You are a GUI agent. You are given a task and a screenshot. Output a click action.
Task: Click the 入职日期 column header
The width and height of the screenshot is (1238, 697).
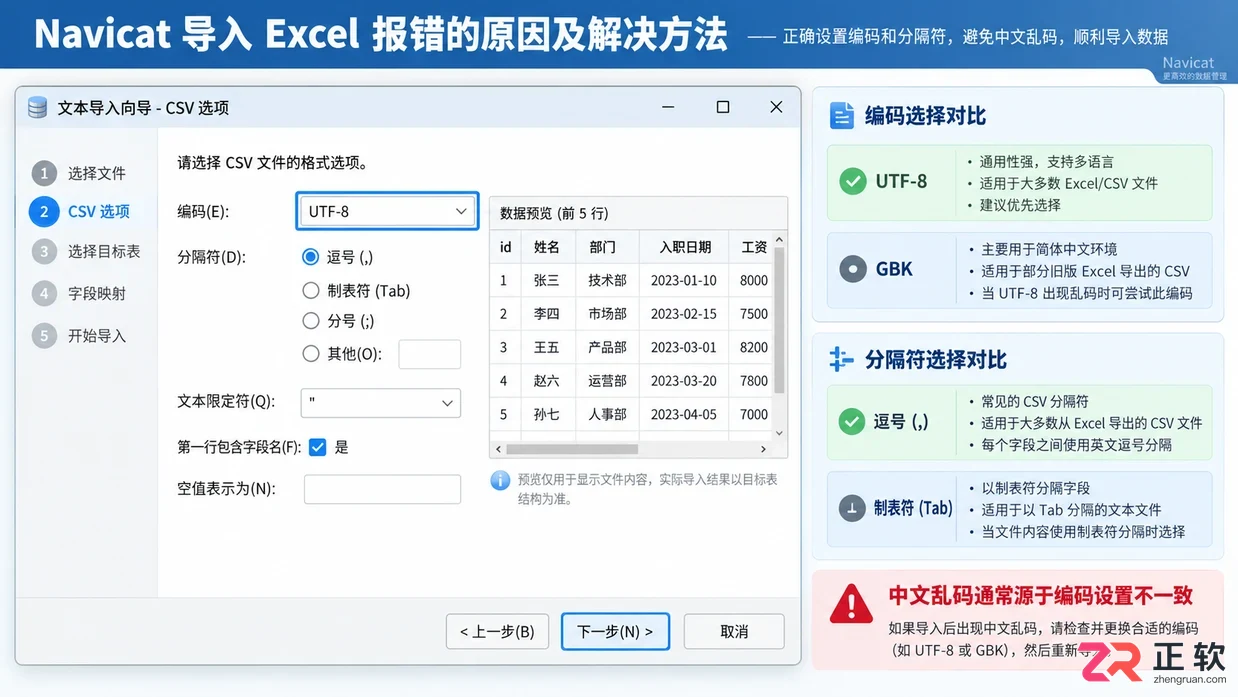click(x=685, y=247)
